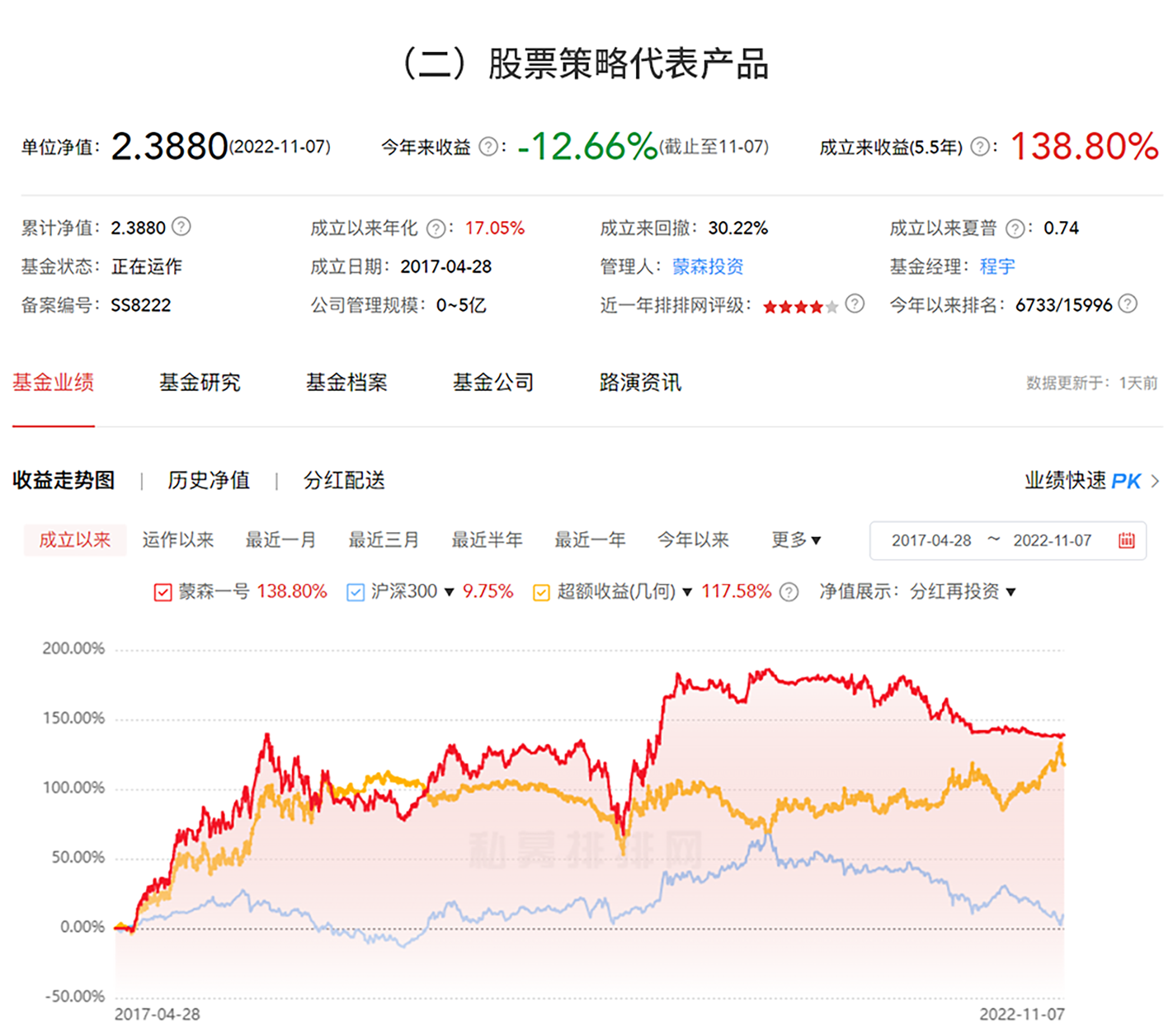Click the 2022-11-07 x-axis end label

pyautogui.click(x=1022, y=1014)
